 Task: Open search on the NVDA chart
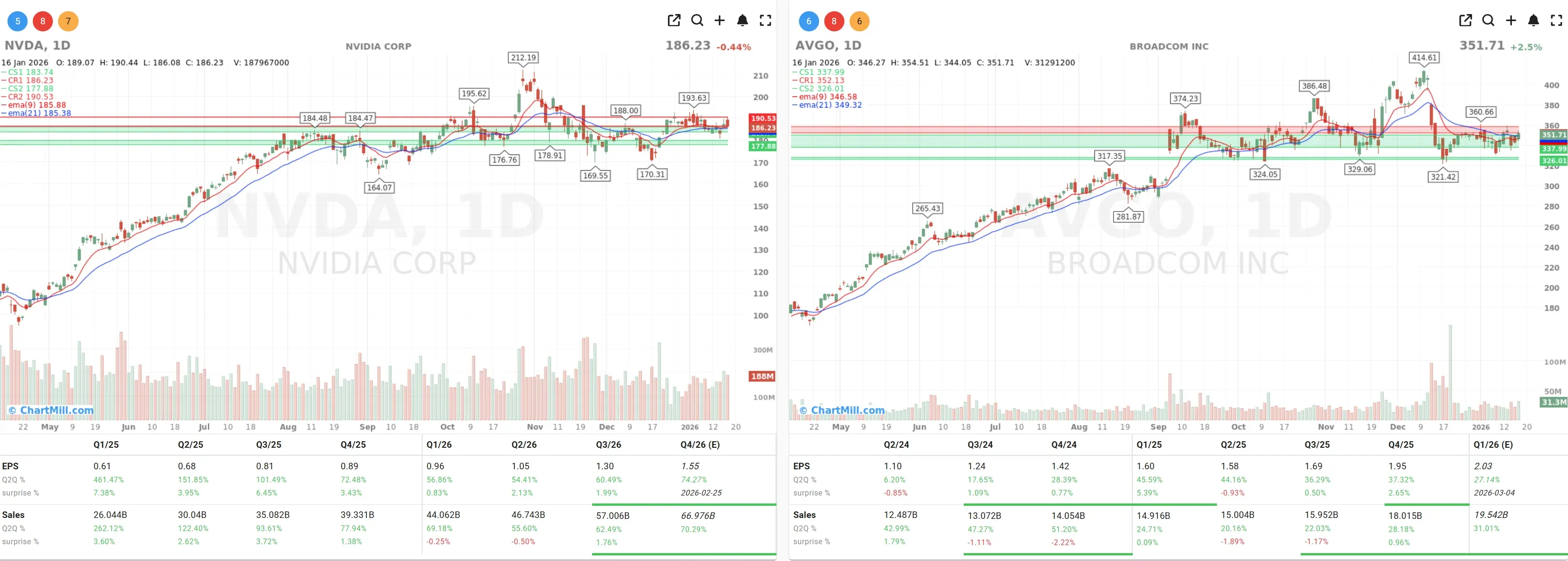coord(697,20)
